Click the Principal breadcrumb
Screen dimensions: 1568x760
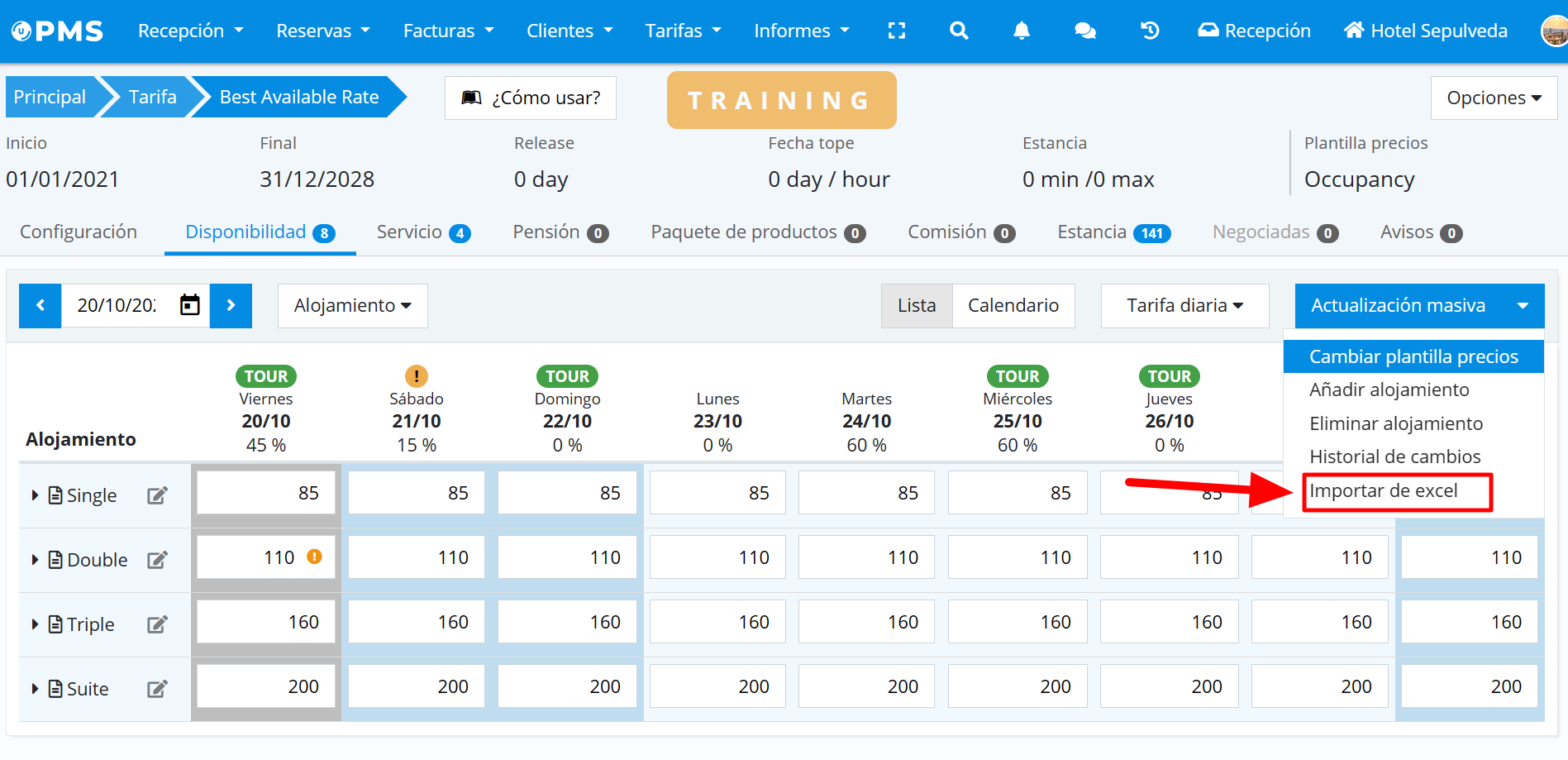(x=50, y=97)
